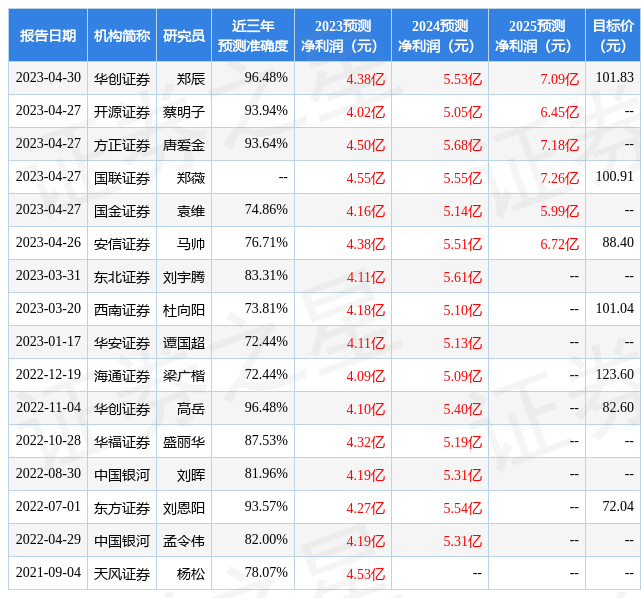The width and height of the screenshot is (641, 598).
Task: Click 开源证券 institution cell
Action: click(122, 112)
